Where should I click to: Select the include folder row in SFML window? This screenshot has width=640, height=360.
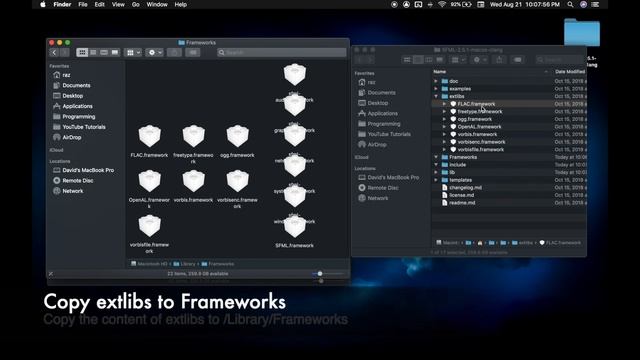click(x=509, y=164)
